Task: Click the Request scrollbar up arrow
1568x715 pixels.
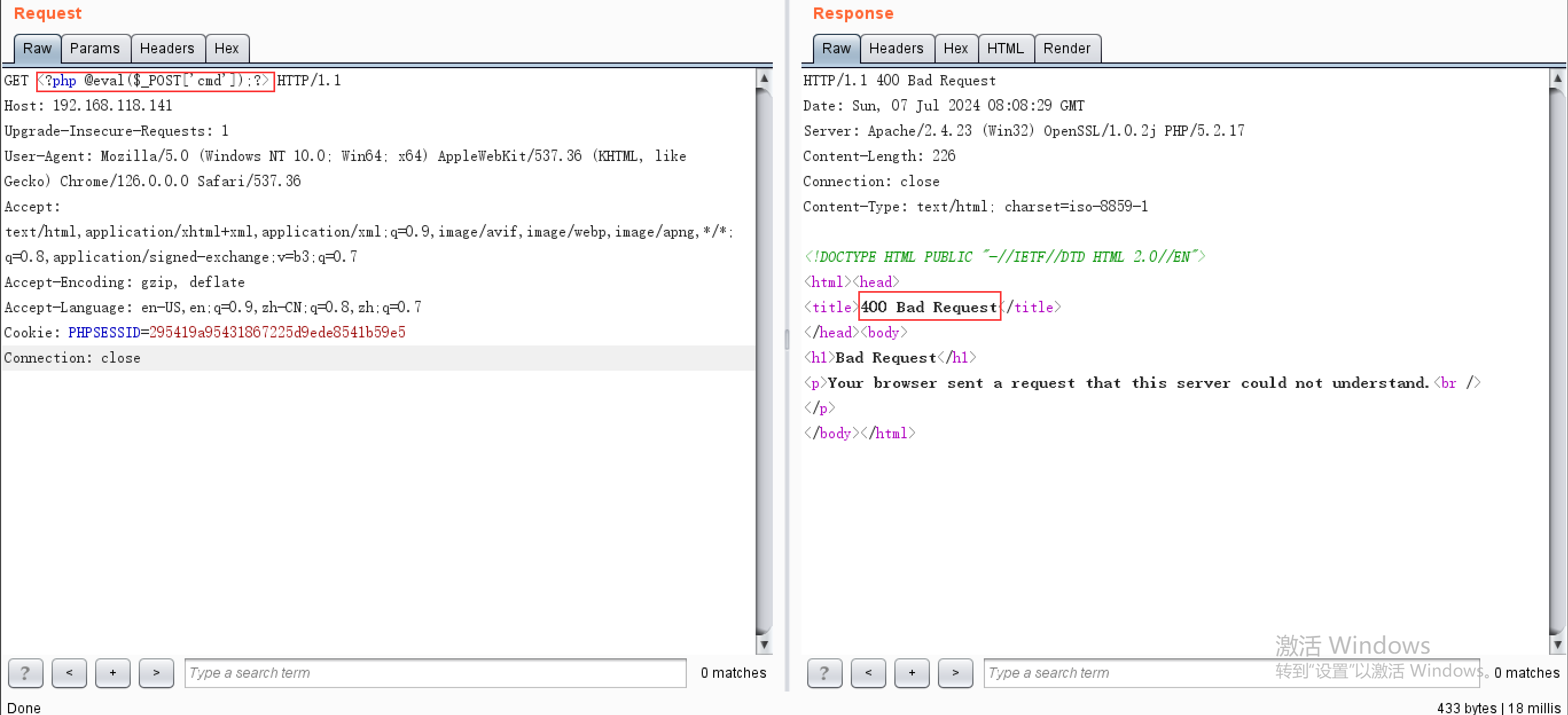Action: coord(764,78)
